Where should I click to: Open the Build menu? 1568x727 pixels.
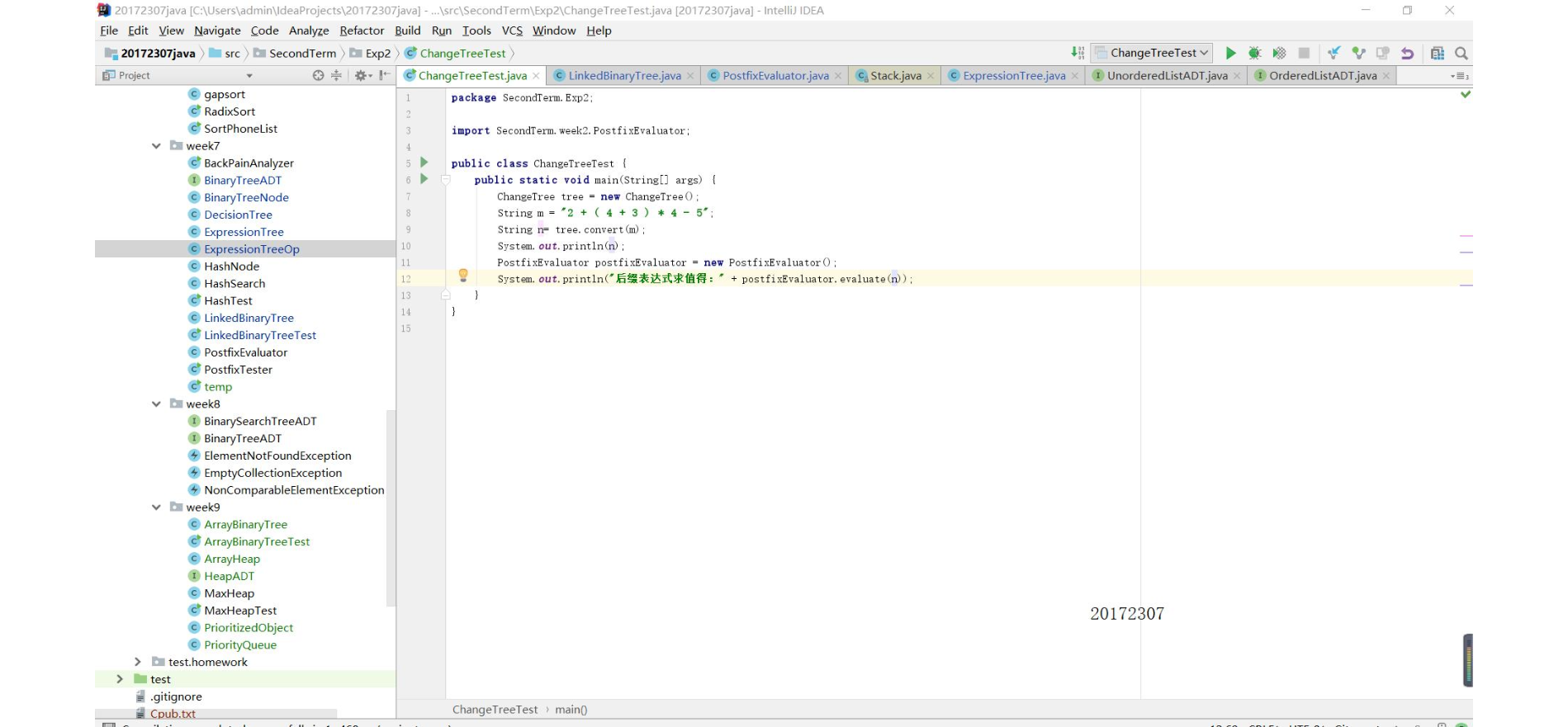(408, 31)
